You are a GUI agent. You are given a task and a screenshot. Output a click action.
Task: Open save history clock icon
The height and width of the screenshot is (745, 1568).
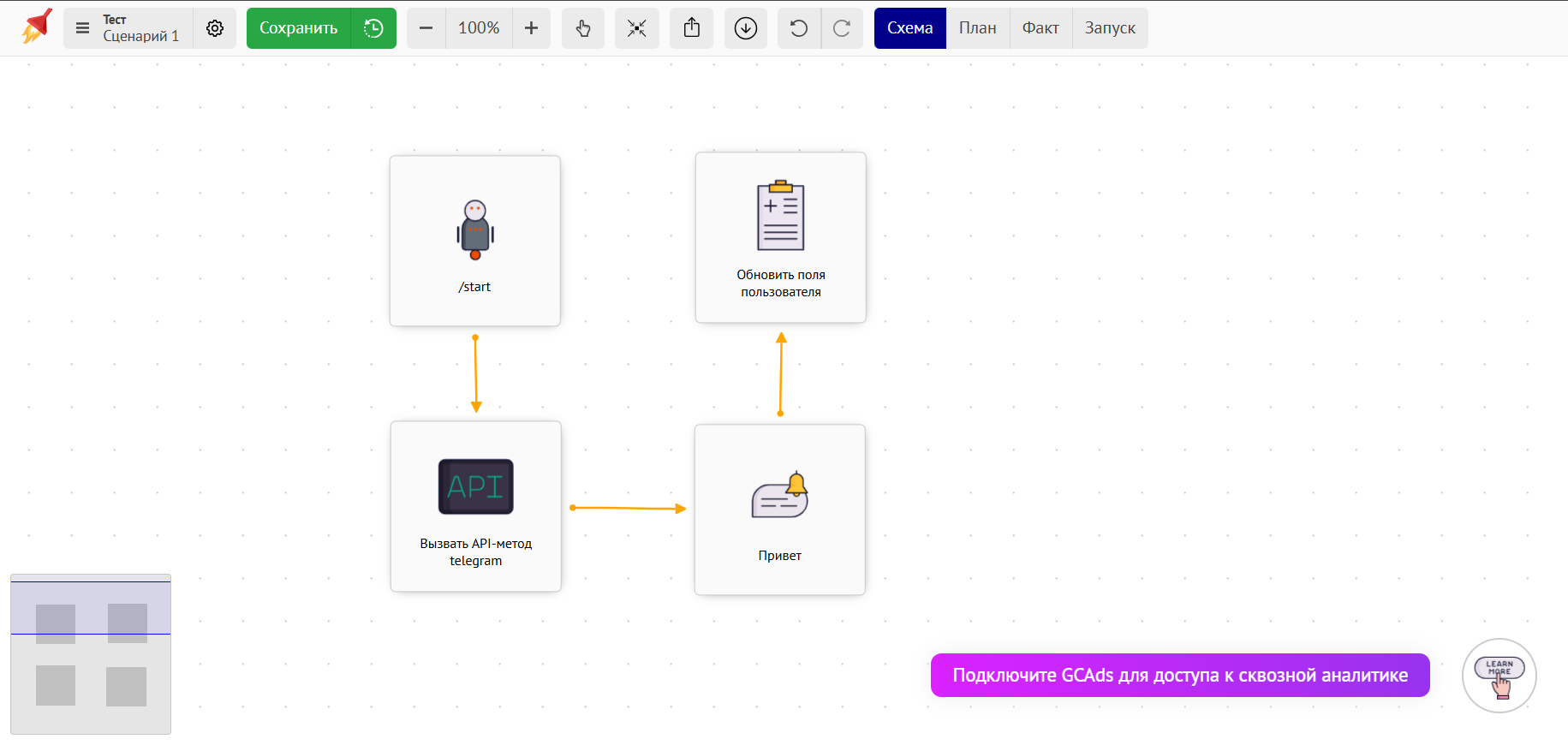coord(373,28)
